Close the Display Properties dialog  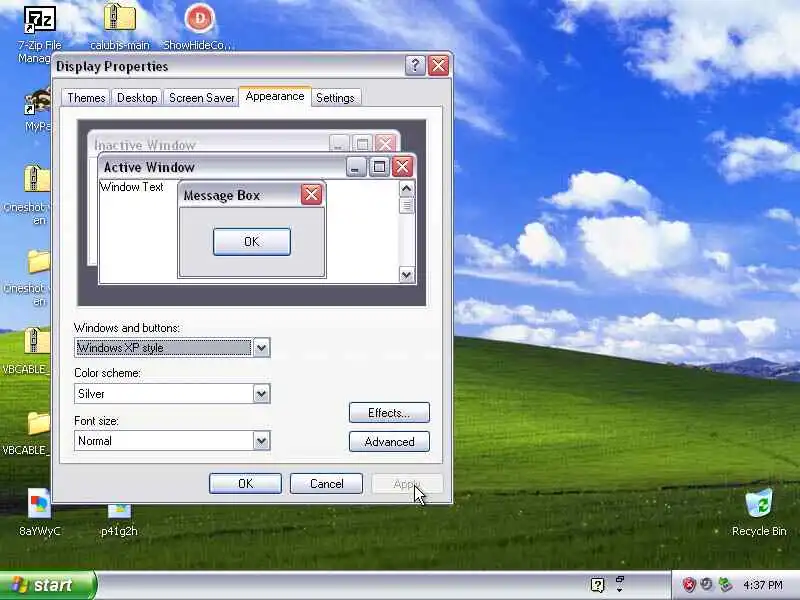point(439,65)
